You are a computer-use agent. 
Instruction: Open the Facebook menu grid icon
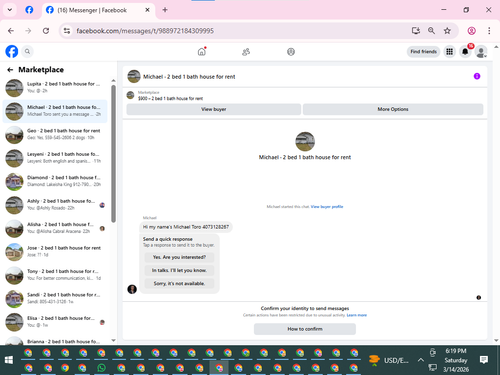[449, 52]
